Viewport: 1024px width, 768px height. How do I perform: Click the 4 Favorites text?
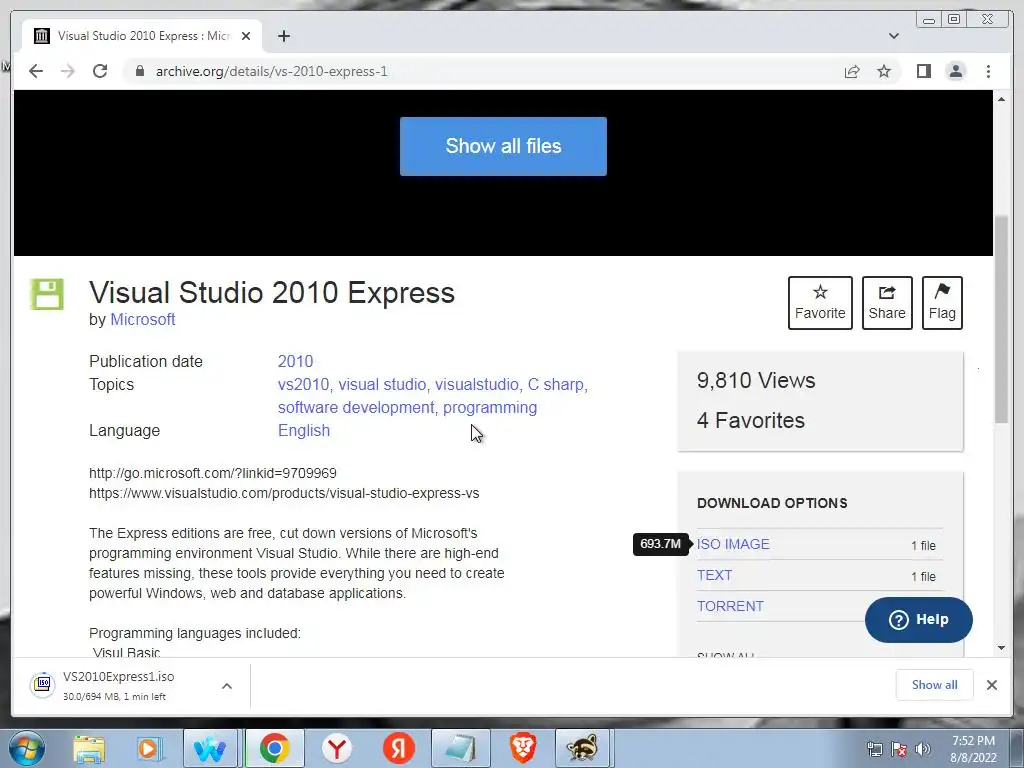[750, 420]
